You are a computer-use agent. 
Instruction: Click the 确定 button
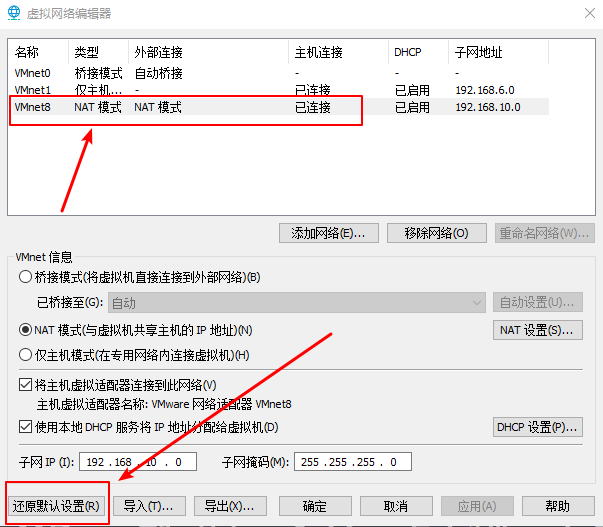315,506
